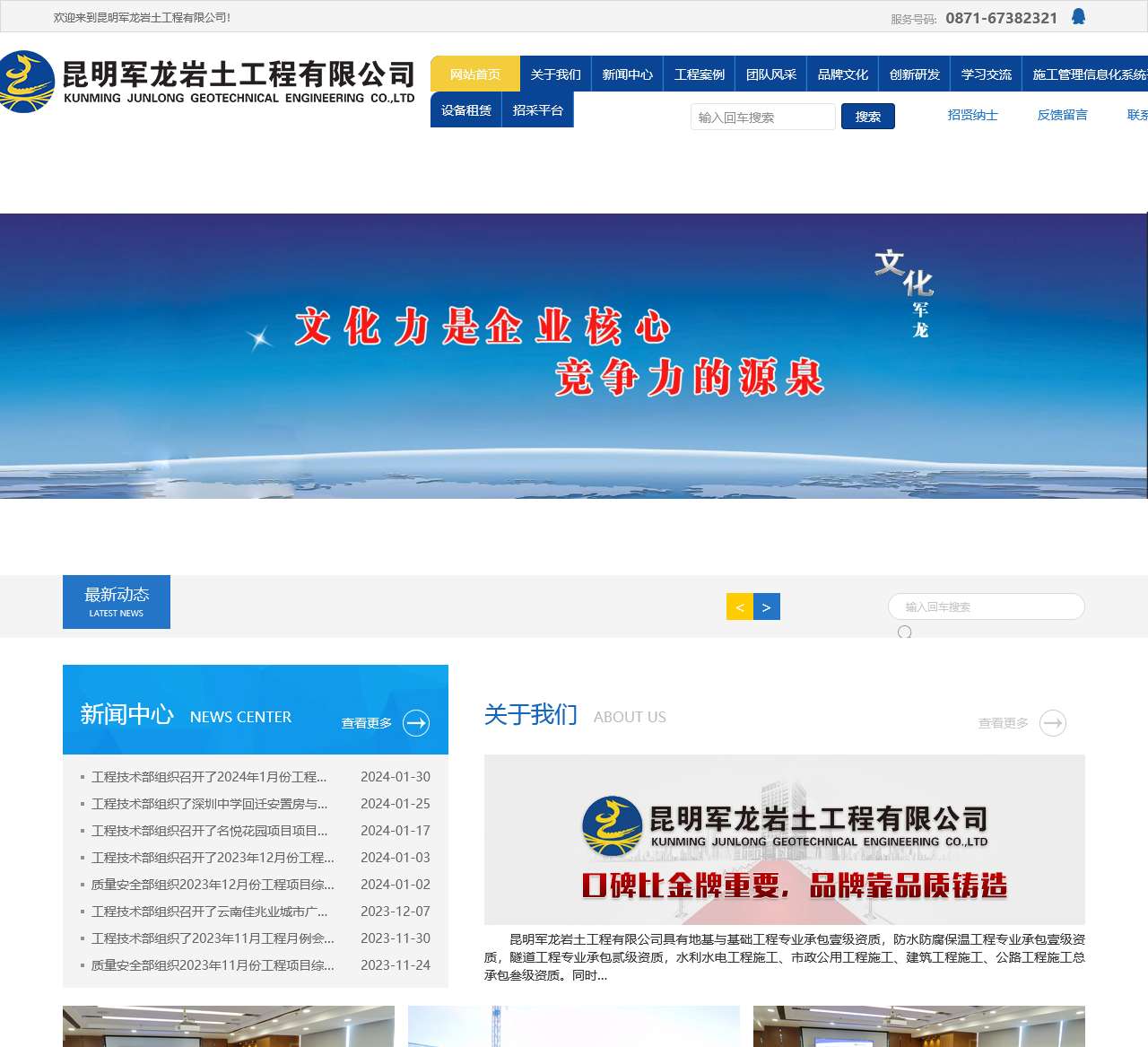Click the latest-news rounded search field
This screenshot has width=1148, height=1047.
tap(987, 606)
